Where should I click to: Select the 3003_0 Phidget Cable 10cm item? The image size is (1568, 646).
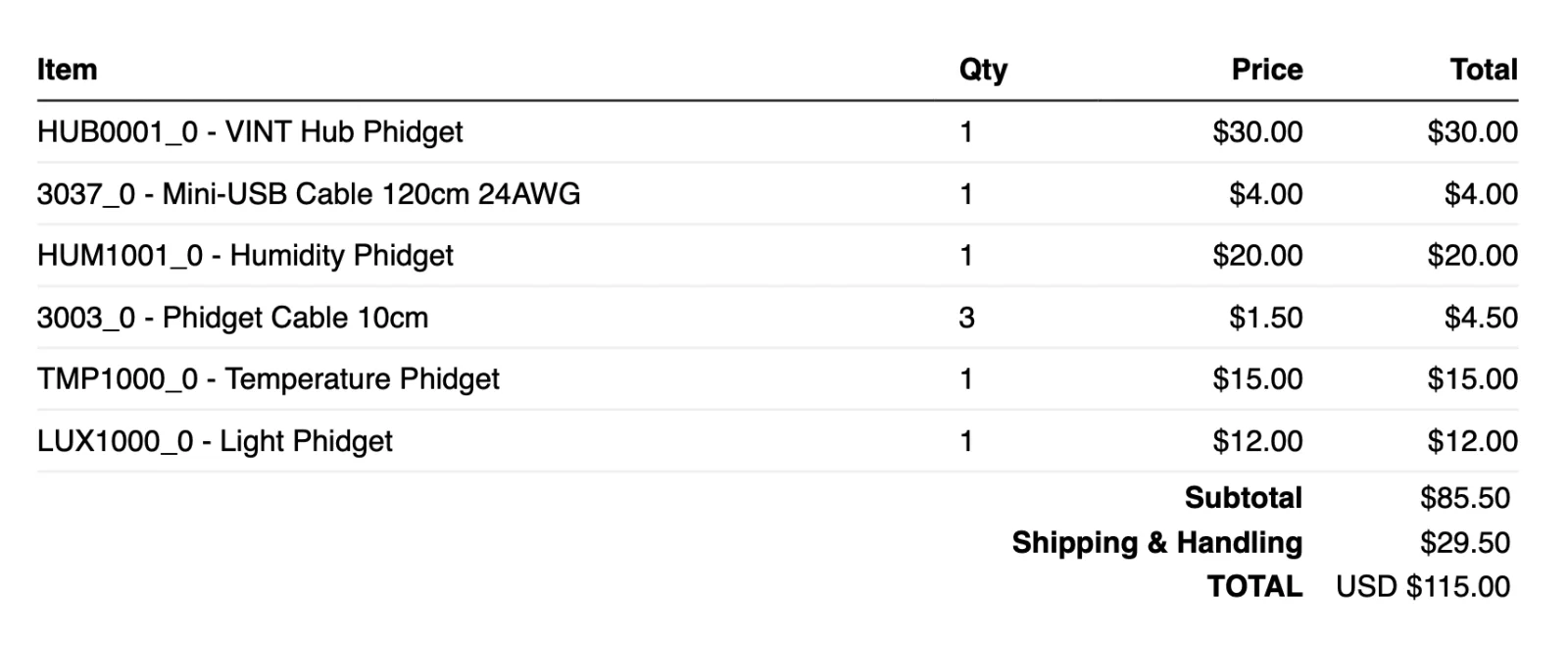pyautogui.click(x=232, y=318)
